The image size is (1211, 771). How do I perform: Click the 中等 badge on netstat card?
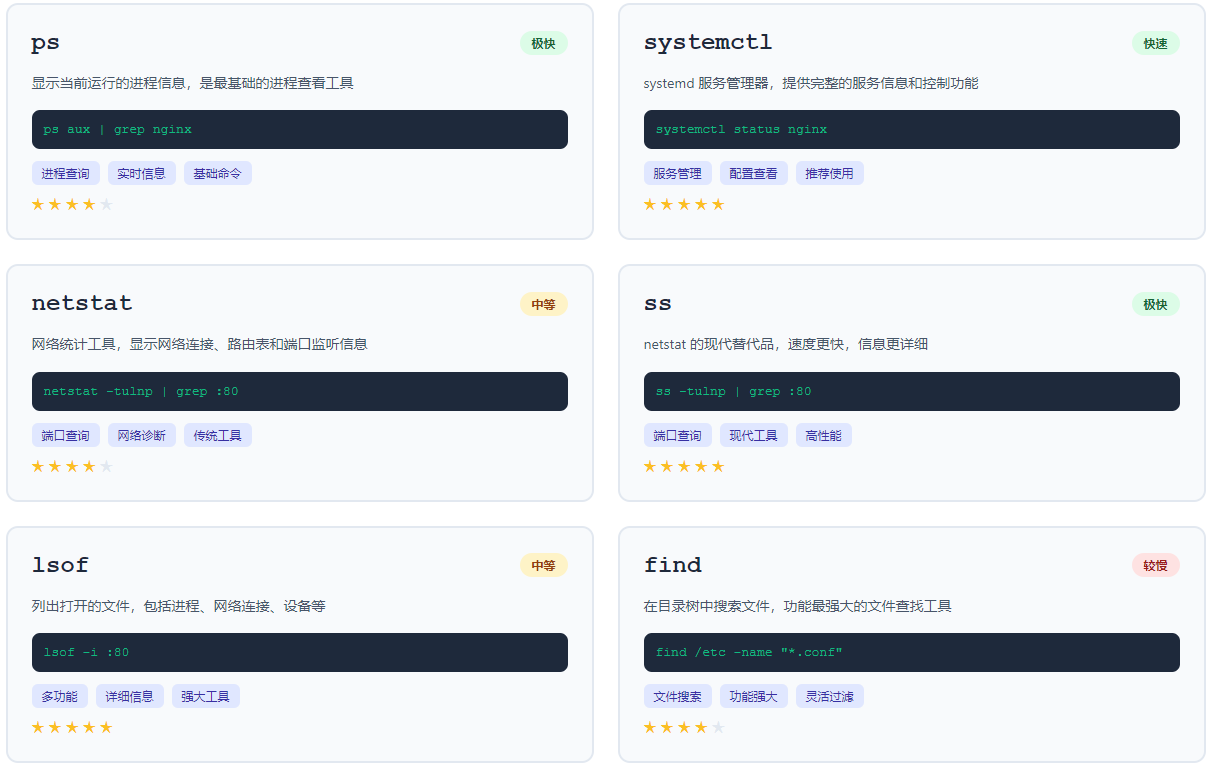pos(543,305)
